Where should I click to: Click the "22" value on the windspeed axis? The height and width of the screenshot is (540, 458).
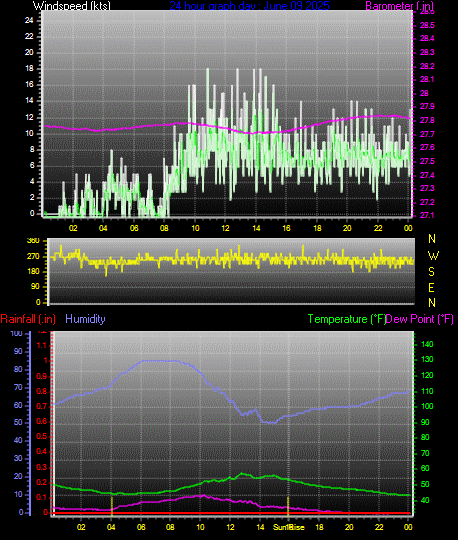coord(29,36)
